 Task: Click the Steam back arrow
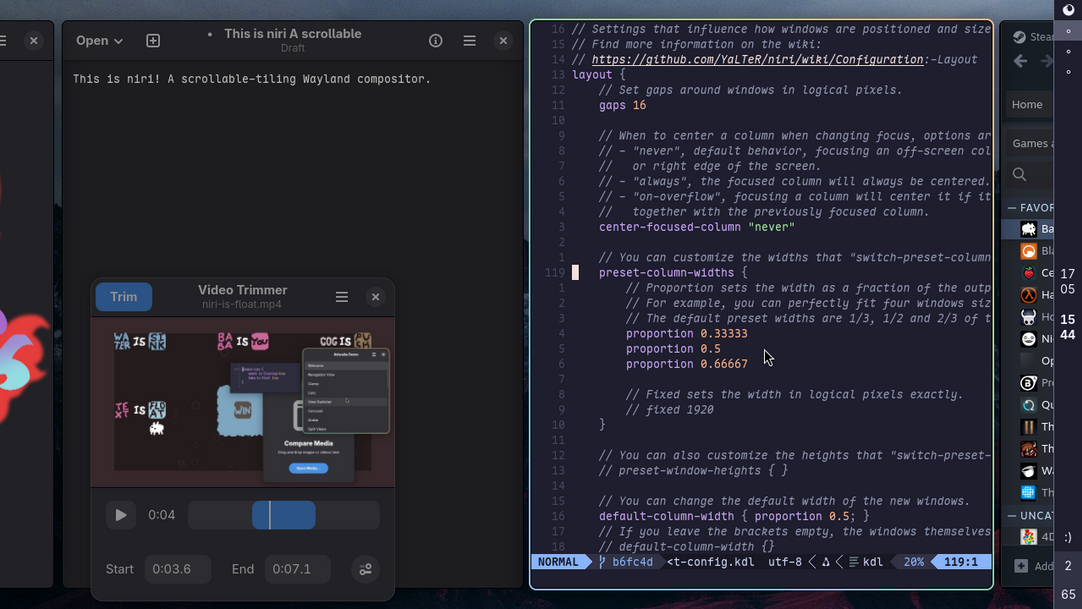tap(1021, 61)
